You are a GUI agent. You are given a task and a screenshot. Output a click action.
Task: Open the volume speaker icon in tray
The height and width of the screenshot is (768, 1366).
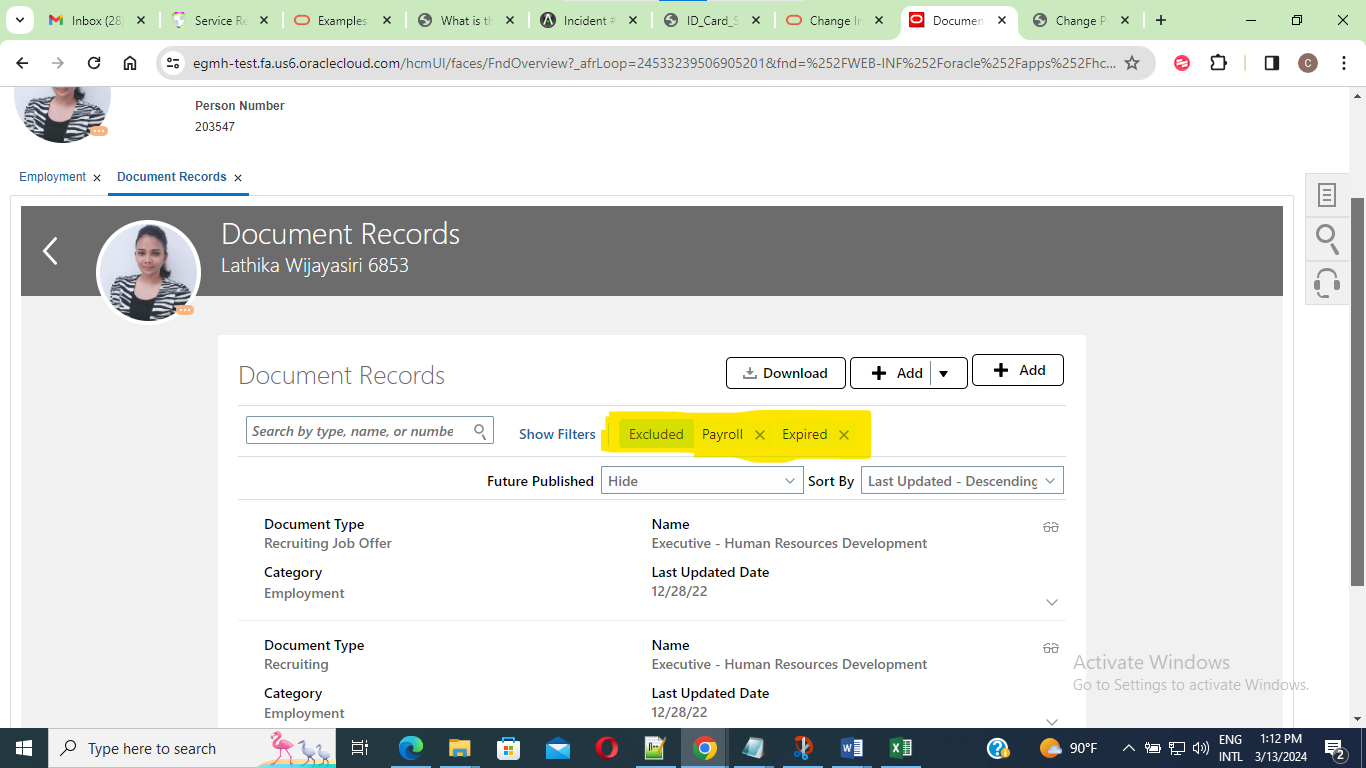[1201, 748]
